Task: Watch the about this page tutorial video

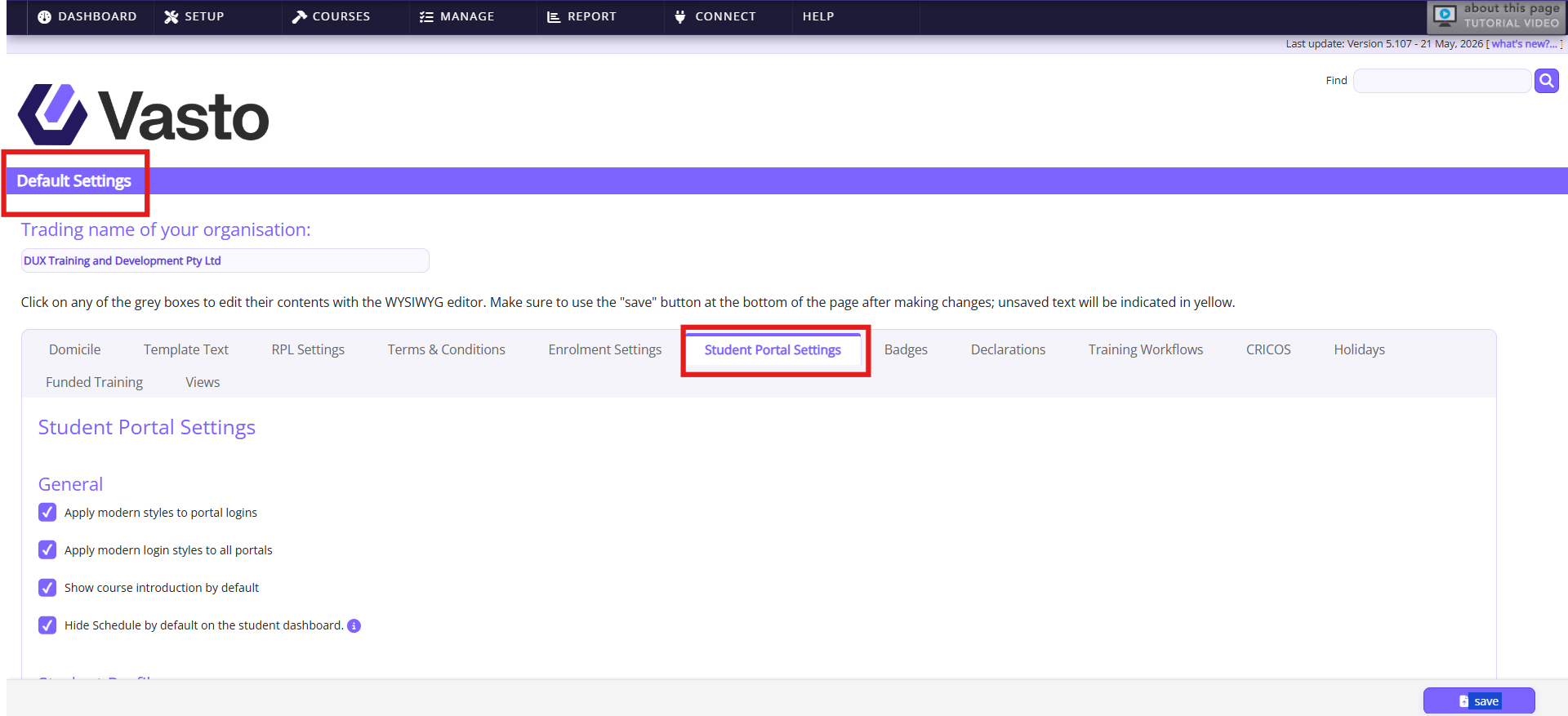Action: click(x=1496, y=16)
